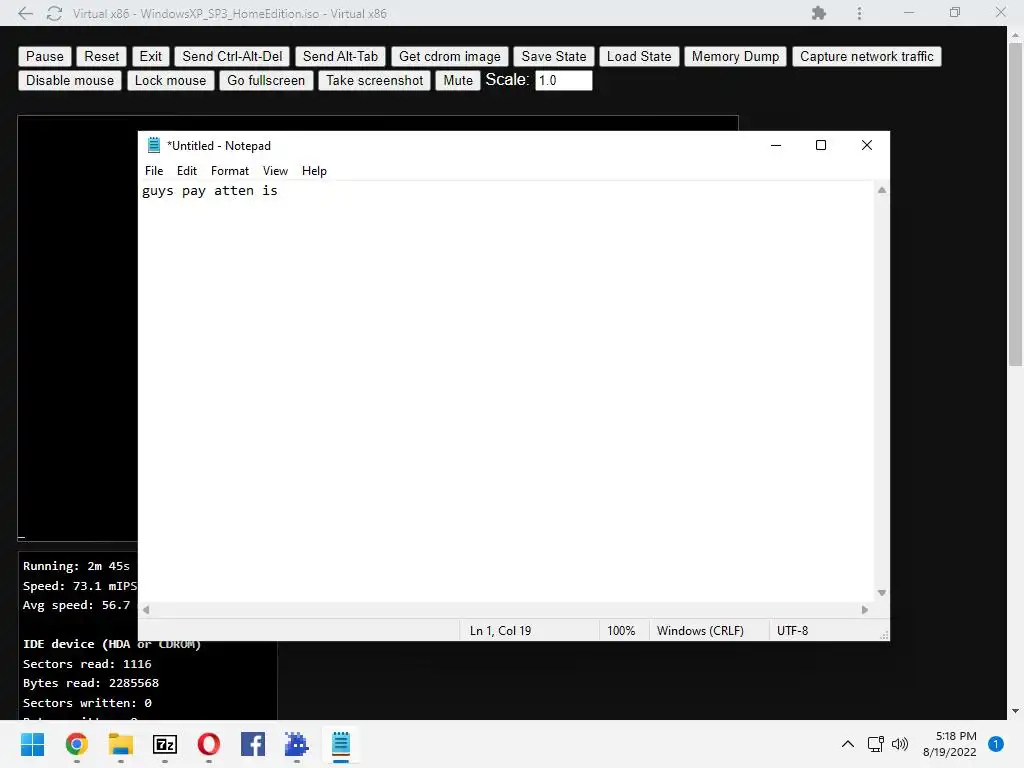Click 'Running: 2m 45s' stat line
1024x768 pixels.
[x=76, y=566]
